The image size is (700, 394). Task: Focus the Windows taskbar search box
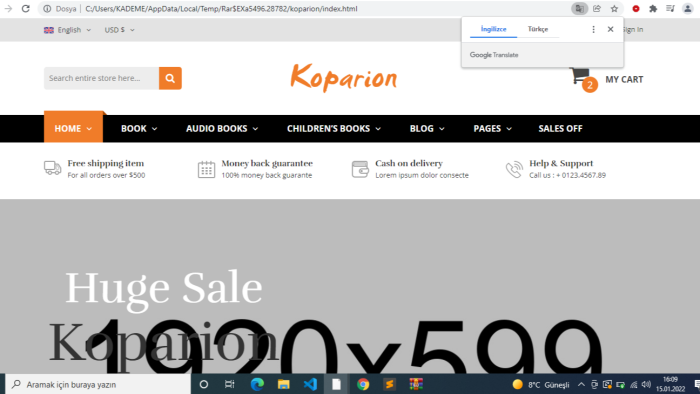click(x=98, y=384)
